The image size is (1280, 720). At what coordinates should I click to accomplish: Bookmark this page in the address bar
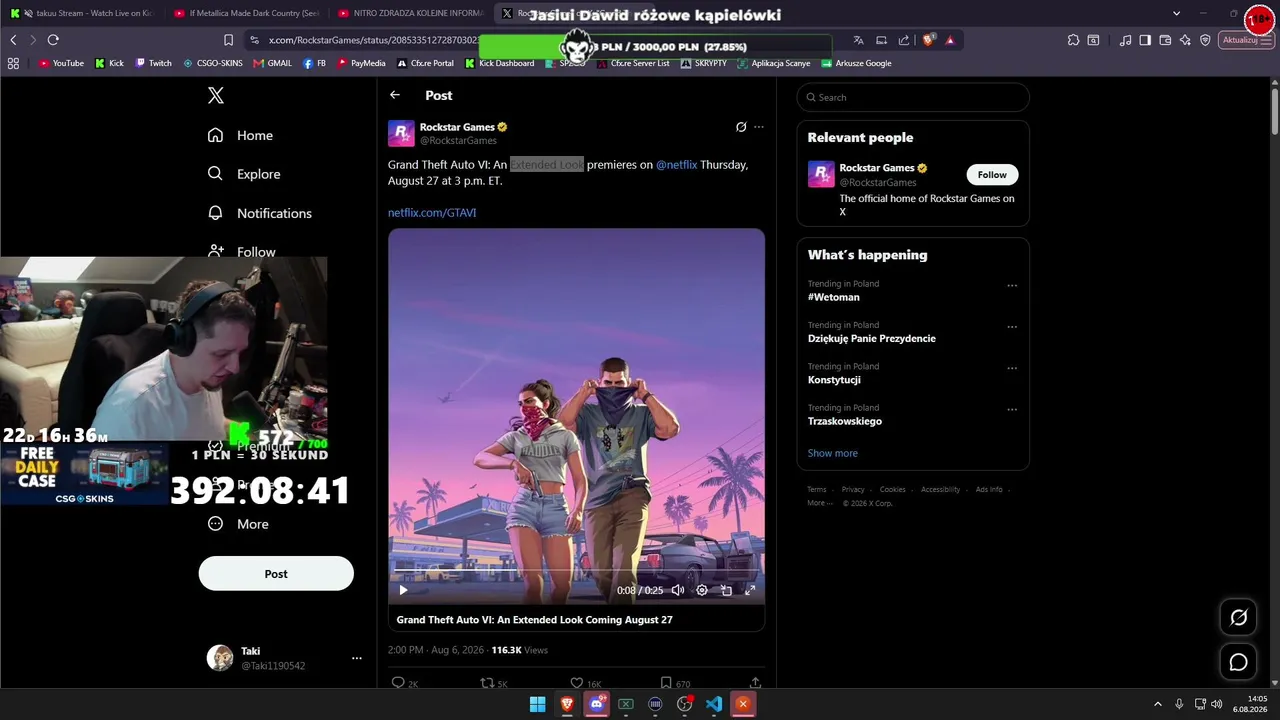228,40
